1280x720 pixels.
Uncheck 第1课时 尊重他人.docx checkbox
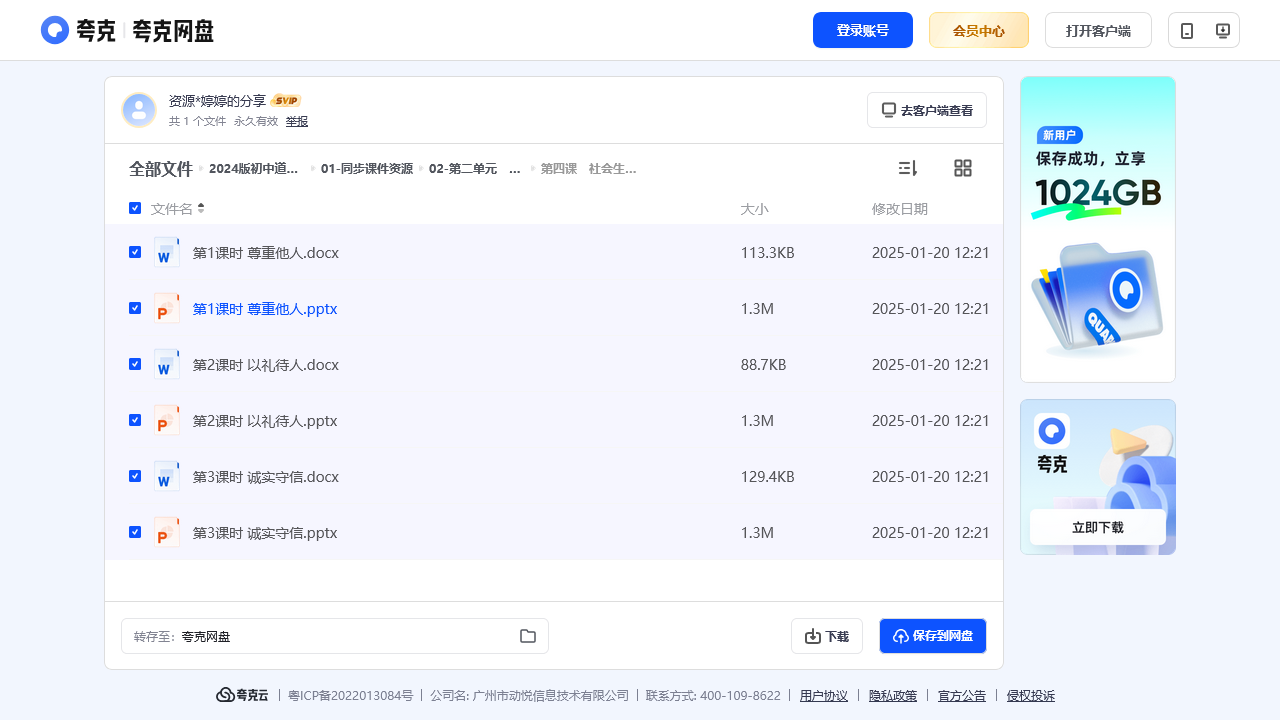pyautogui.click(x=135, y=252)
